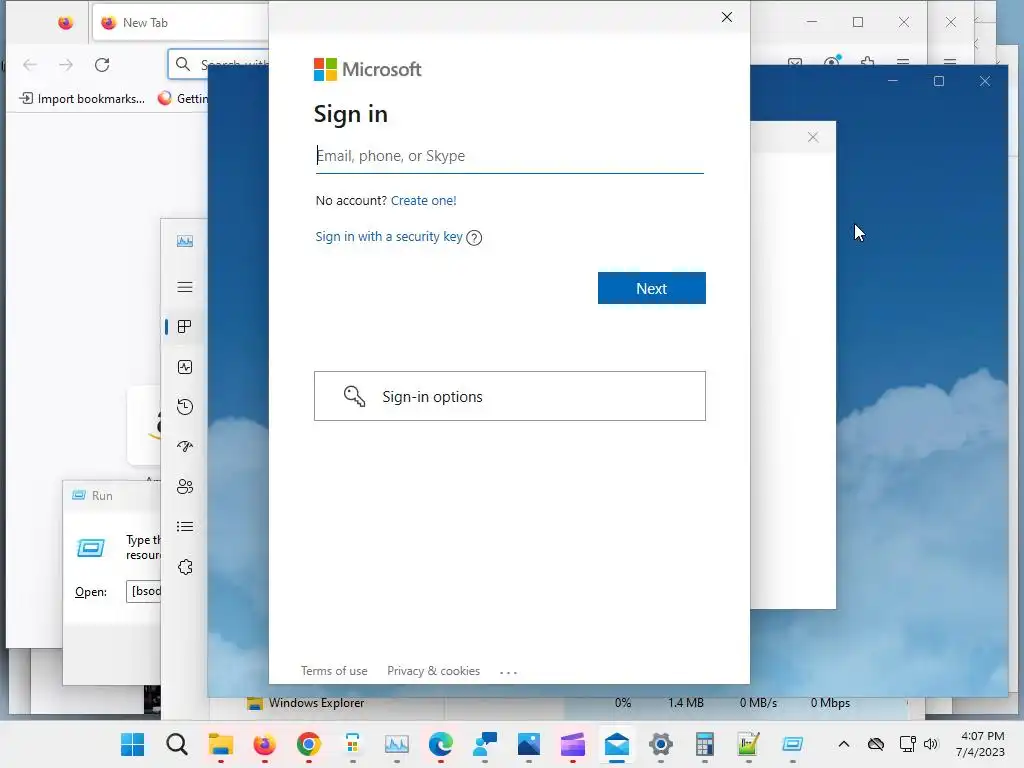Screen dimensions: 1024x768
Task: Open the Users page in Task Manager sidebar
Action: click(185, 487)
